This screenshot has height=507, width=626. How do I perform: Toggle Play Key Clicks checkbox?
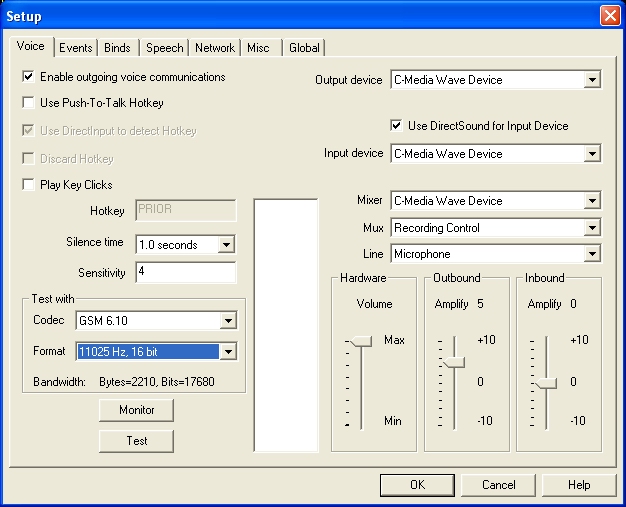(x=29, y=185)
